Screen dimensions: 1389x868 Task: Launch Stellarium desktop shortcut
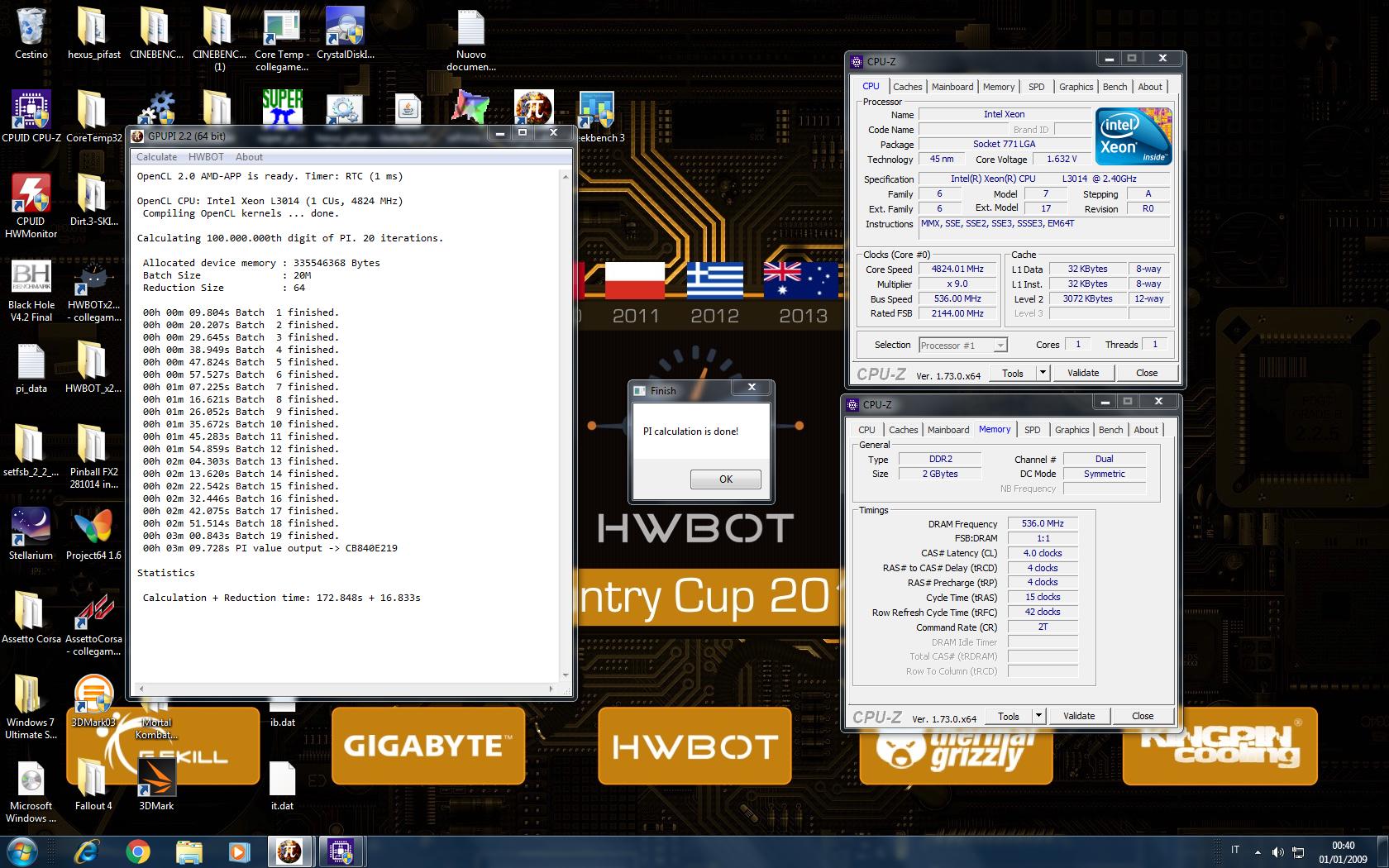31,534
